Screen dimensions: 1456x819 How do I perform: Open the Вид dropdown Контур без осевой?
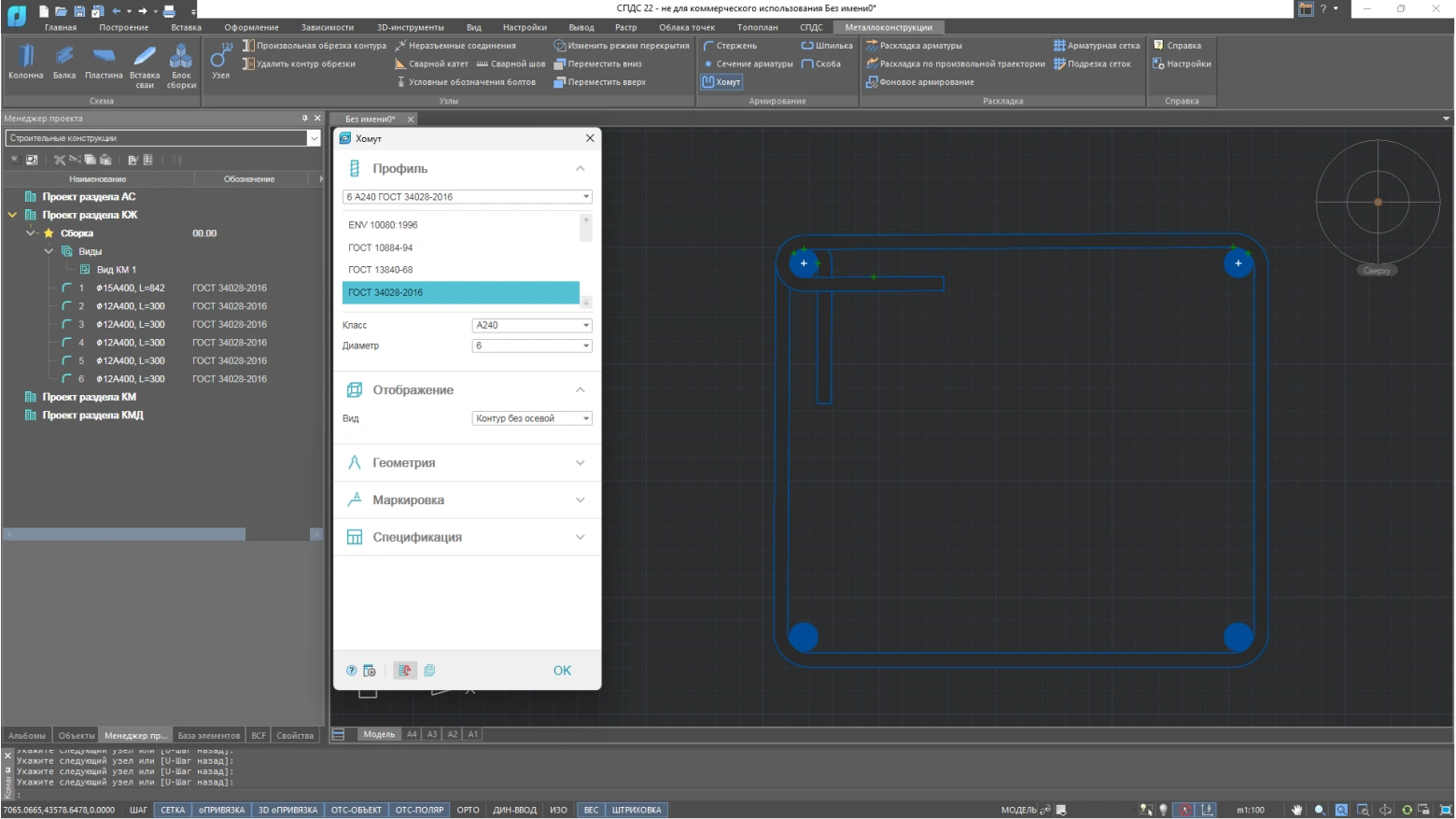point(532,418)
